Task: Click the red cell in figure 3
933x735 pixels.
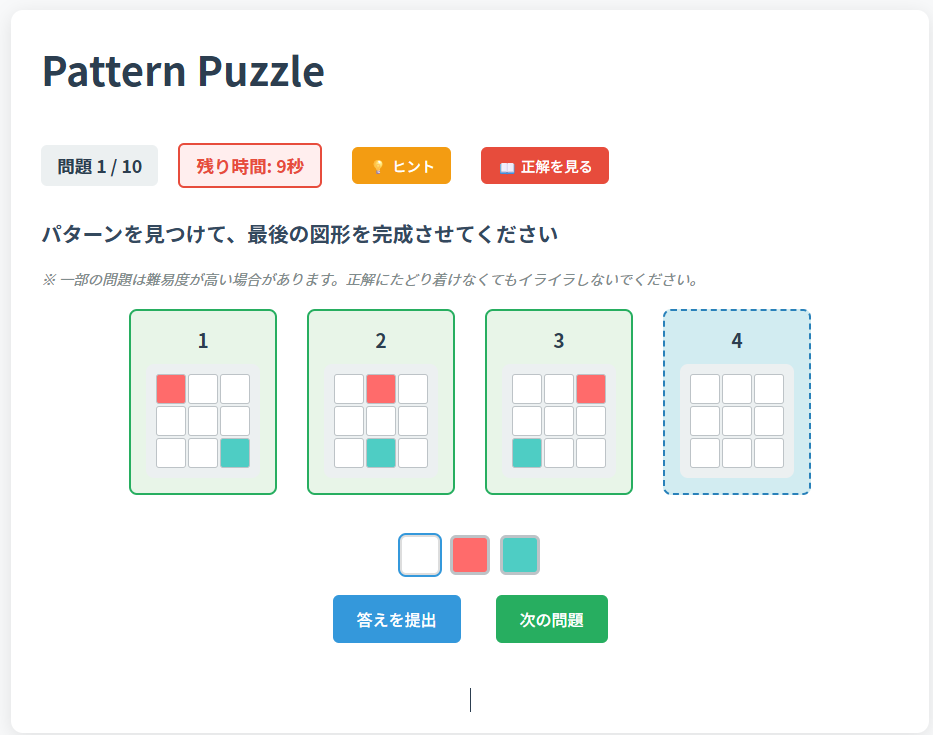Action: tap(591, 389)
